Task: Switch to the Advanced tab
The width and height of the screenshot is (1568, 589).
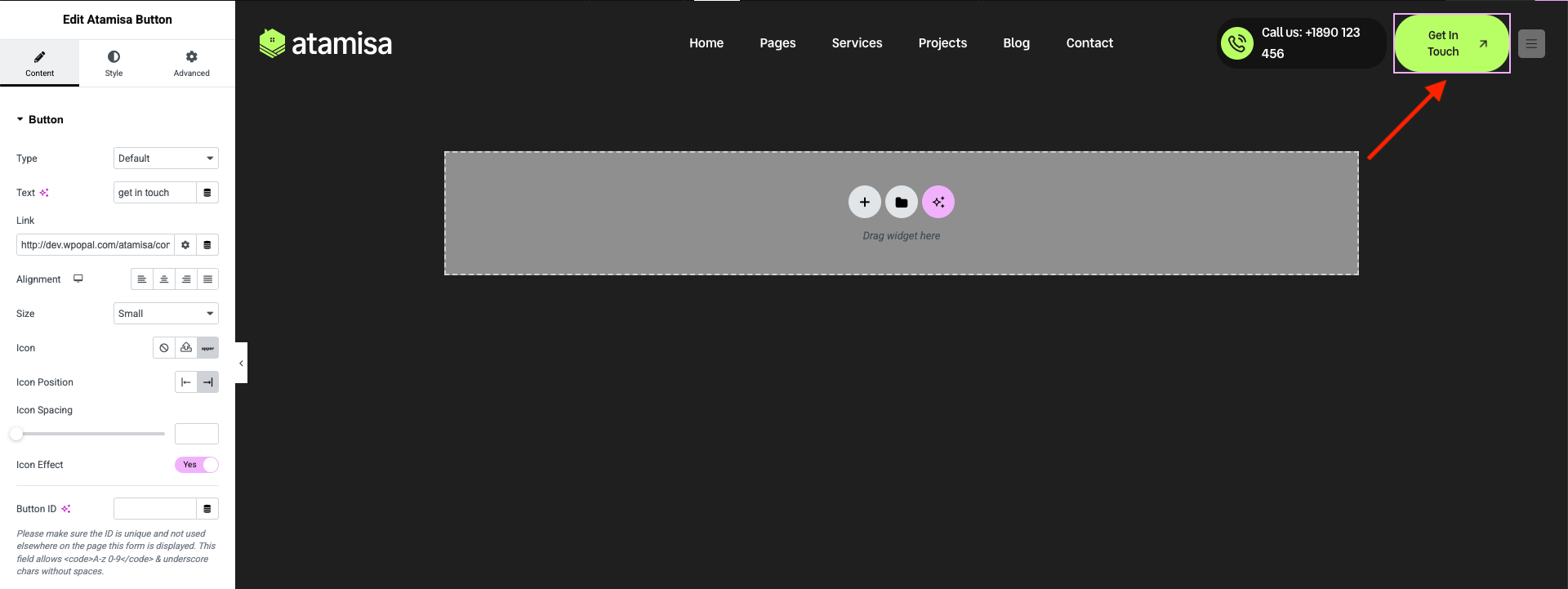Action: (x=191, y=63)
